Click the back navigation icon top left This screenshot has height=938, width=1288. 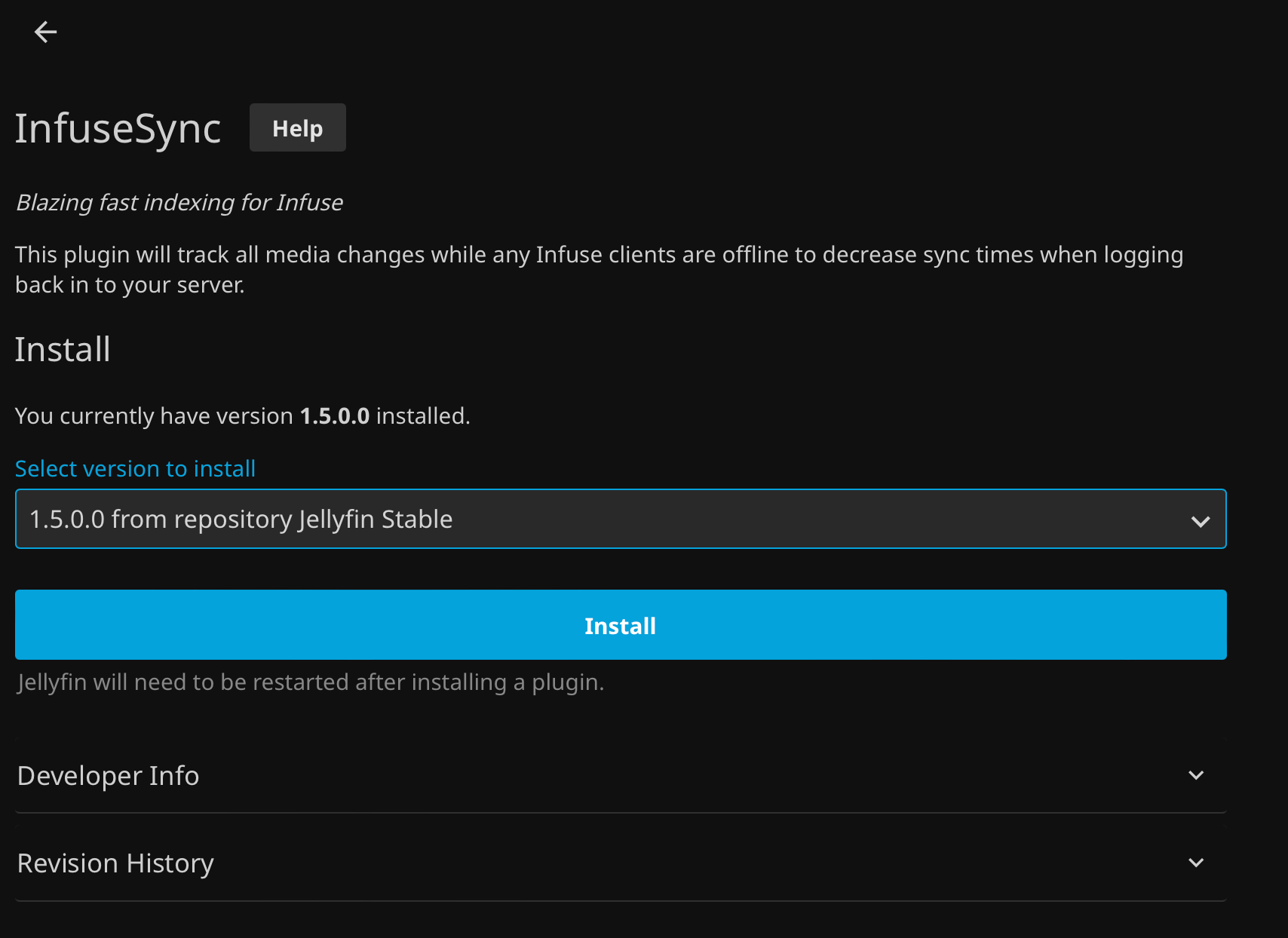point(45,32)
